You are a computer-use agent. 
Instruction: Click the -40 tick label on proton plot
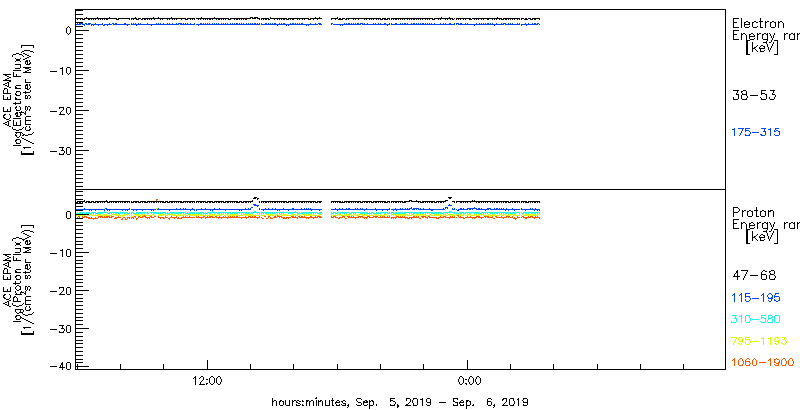[x=61, y=366]
